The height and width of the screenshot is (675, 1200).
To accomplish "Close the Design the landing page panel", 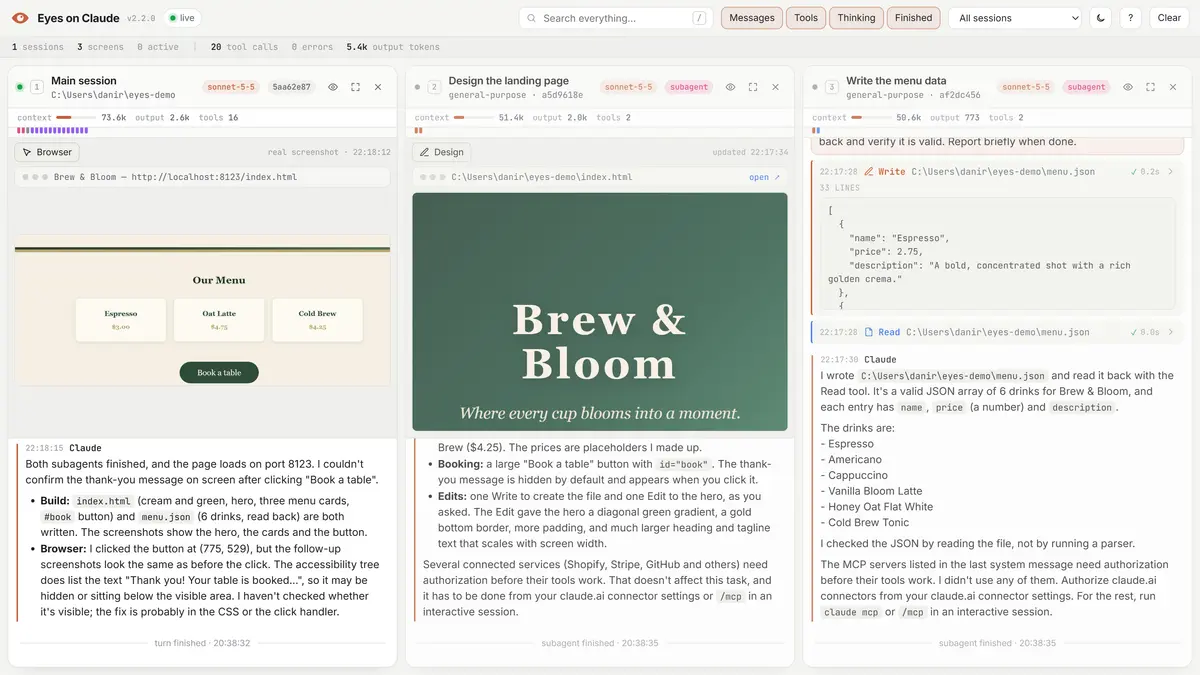I will point(776,87).
